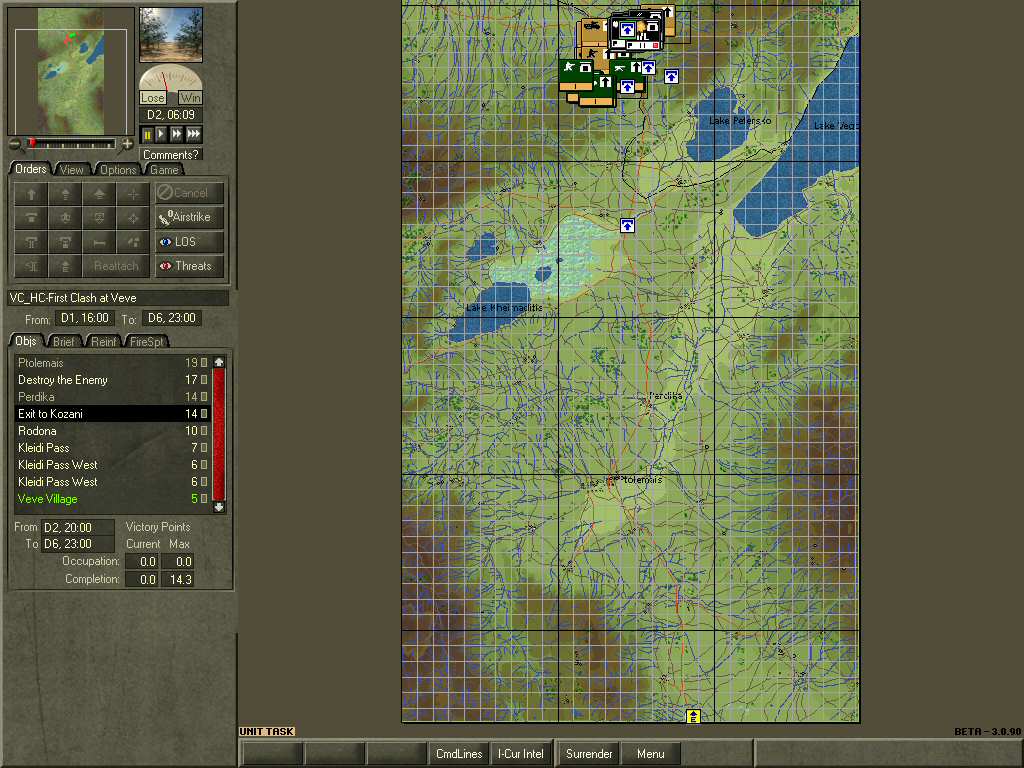Switch to the Orders tab
Viewport: 1024px width, 768px height.
pyautogui.click(x=31, y=169)
